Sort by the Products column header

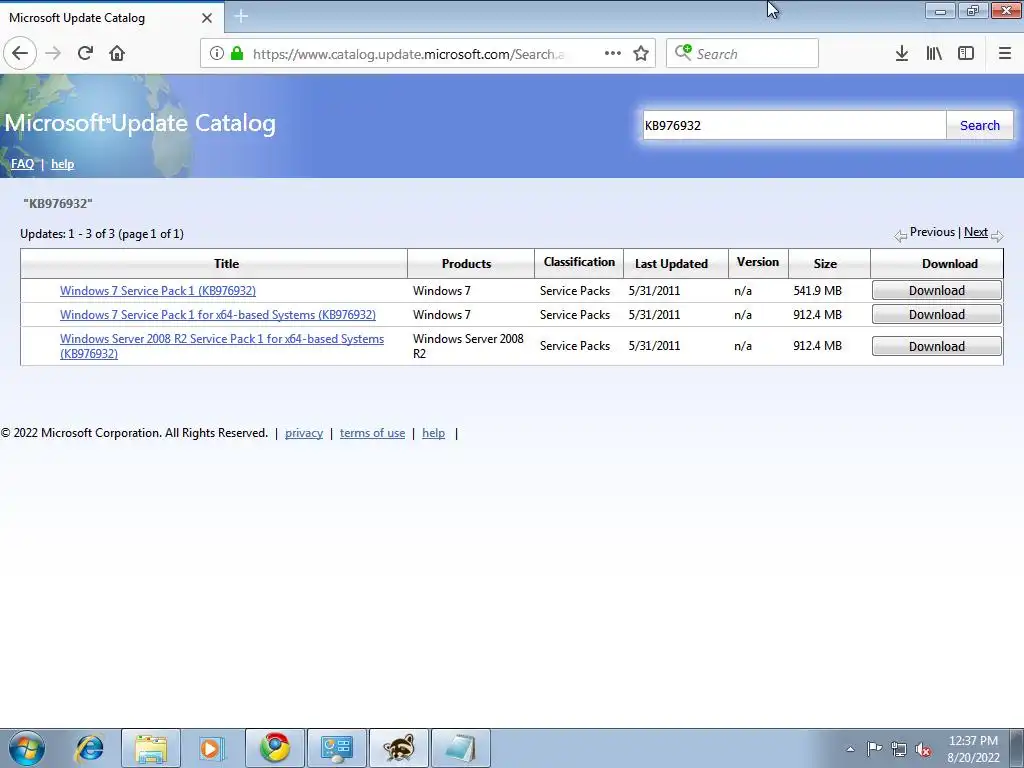(466, 264)
